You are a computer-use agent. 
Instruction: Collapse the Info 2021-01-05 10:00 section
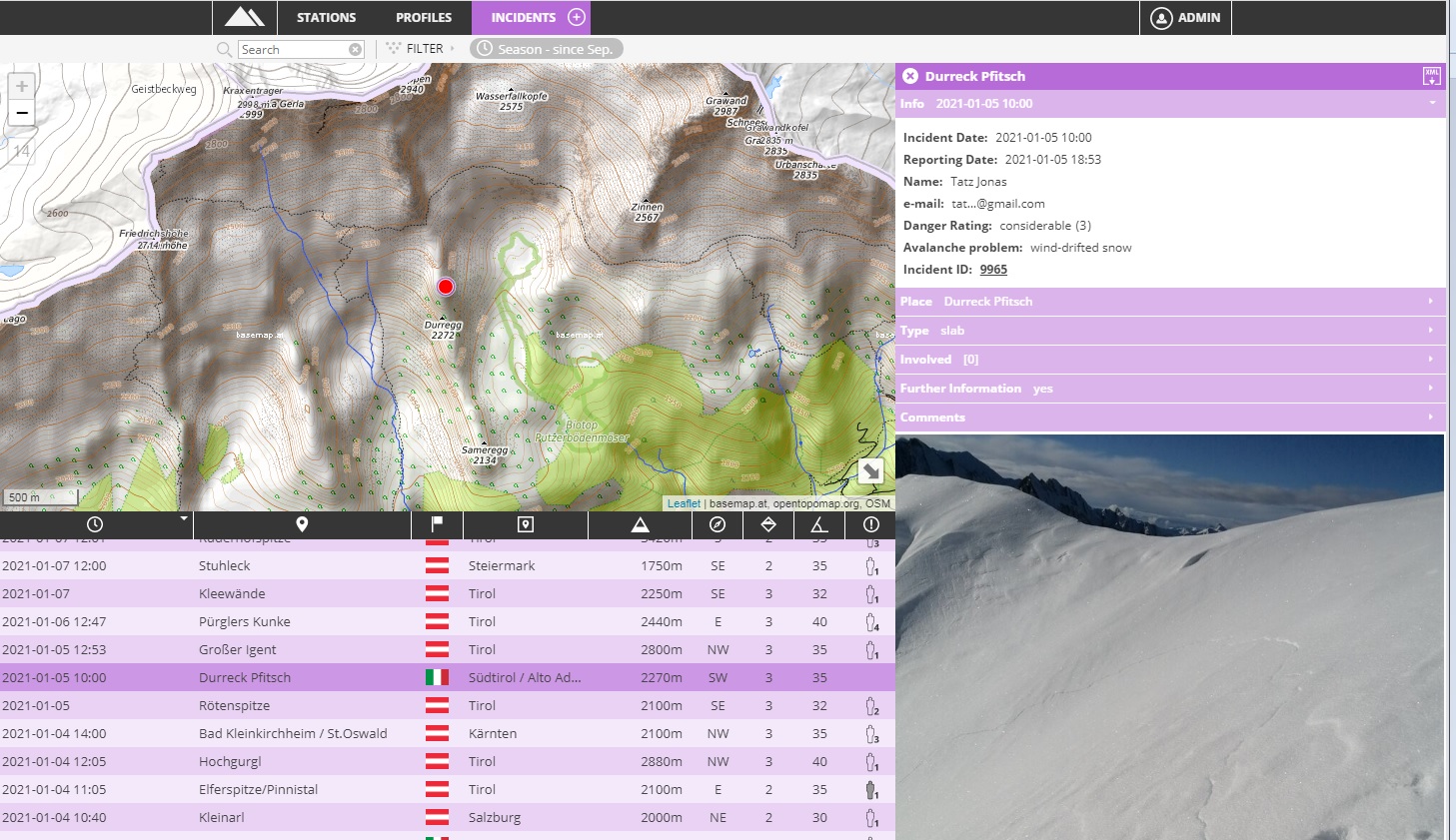click(1170, 104)
